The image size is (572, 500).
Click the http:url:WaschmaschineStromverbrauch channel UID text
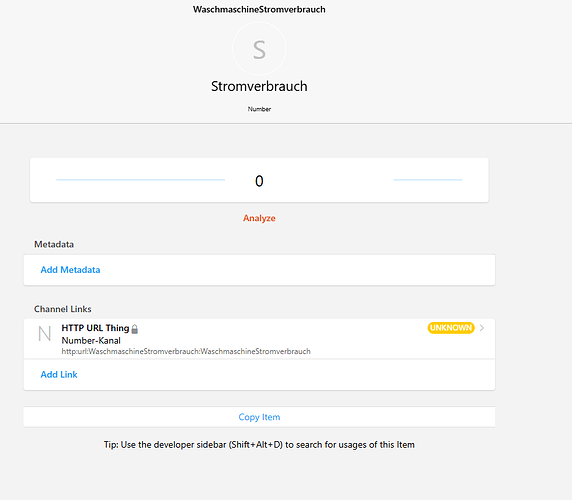click(186, 351)
